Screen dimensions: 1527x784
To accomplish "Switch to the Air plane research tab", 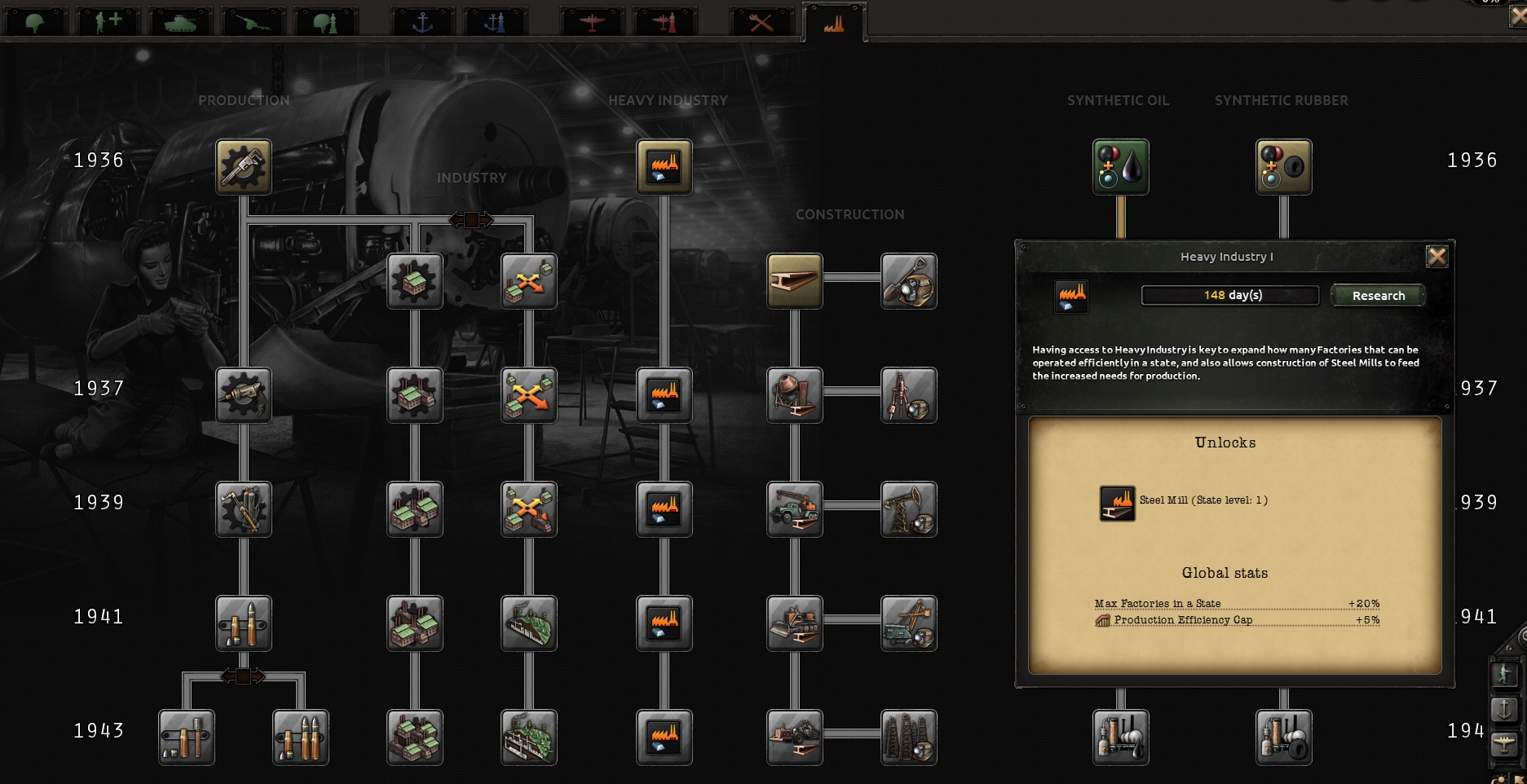I will tap(592, 21).
